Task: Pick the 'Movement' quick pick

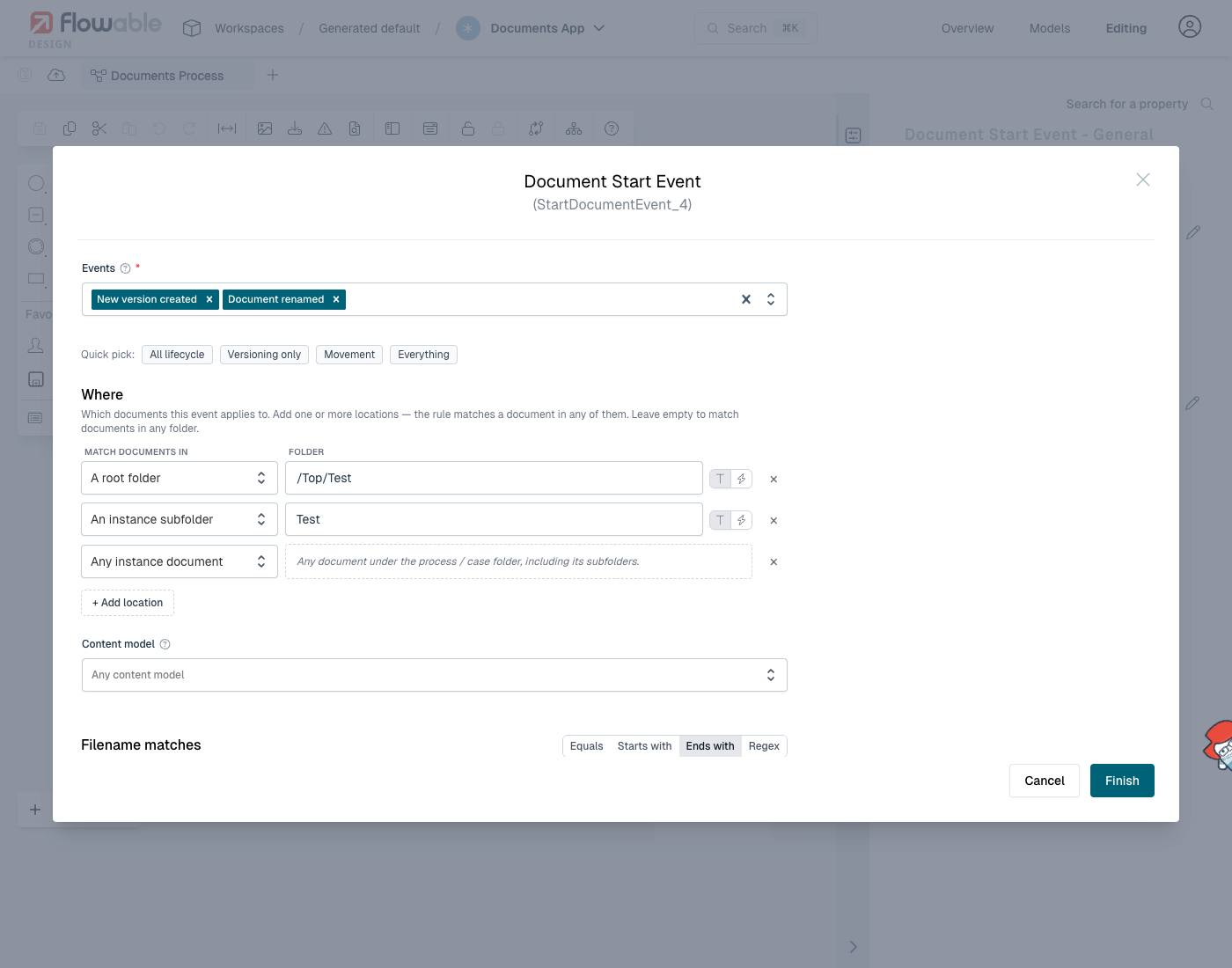Action: (x=349, y=355)
